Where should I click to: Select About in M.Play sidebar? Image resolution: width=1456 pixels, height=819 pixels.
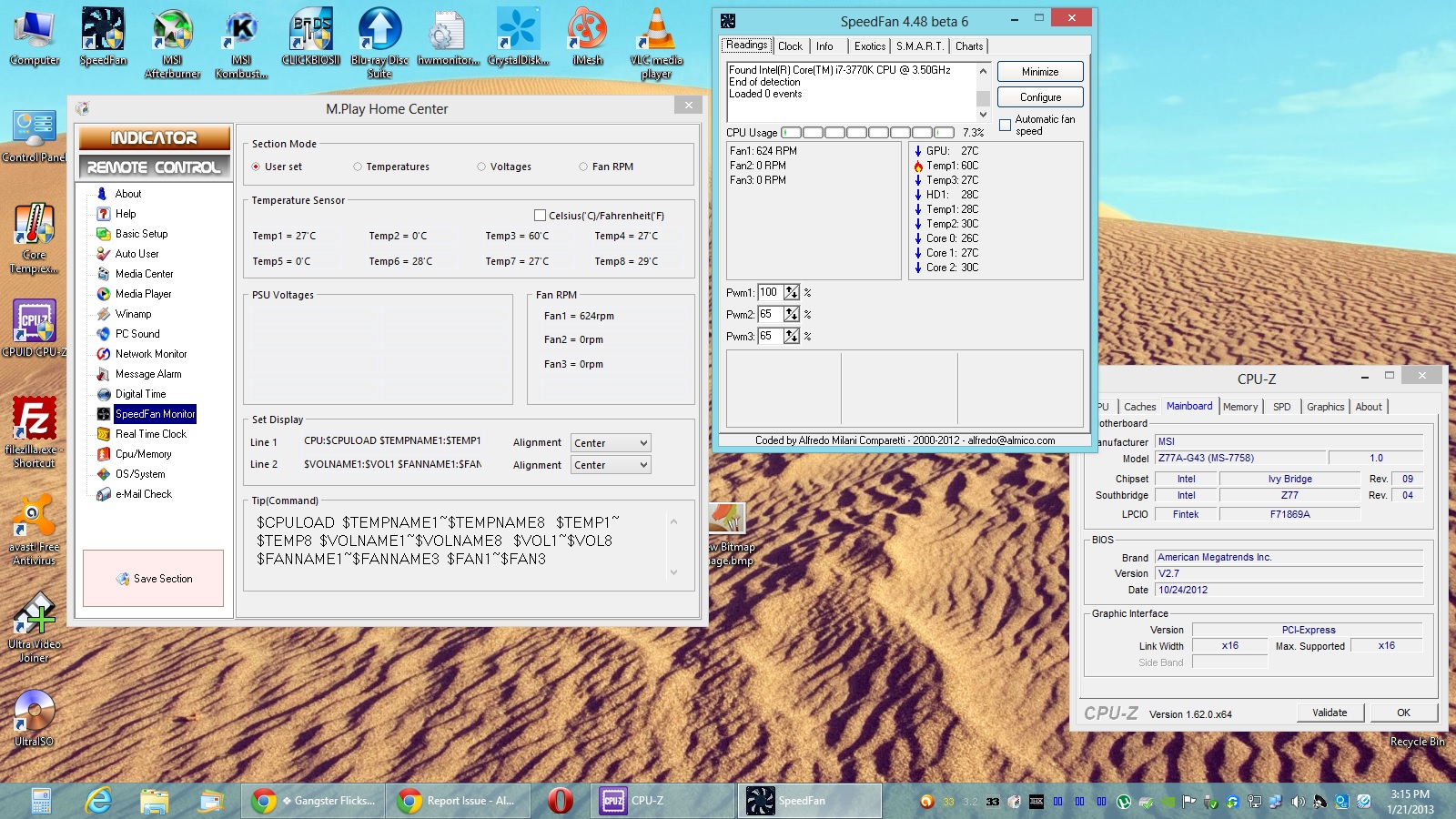[128, 194]
